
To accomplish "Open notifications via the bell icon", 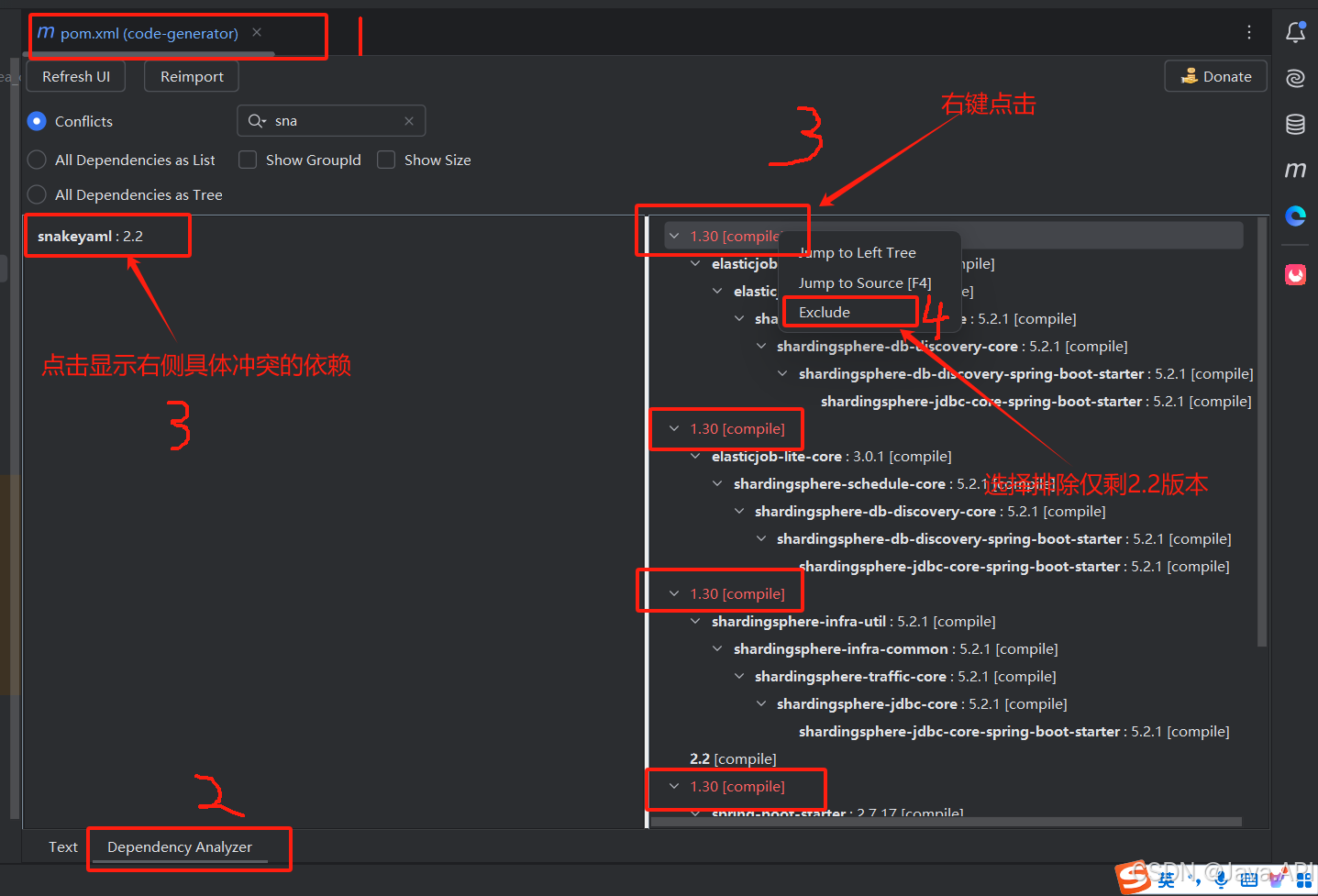I will pyautogui.click(x=1295, y=31).
